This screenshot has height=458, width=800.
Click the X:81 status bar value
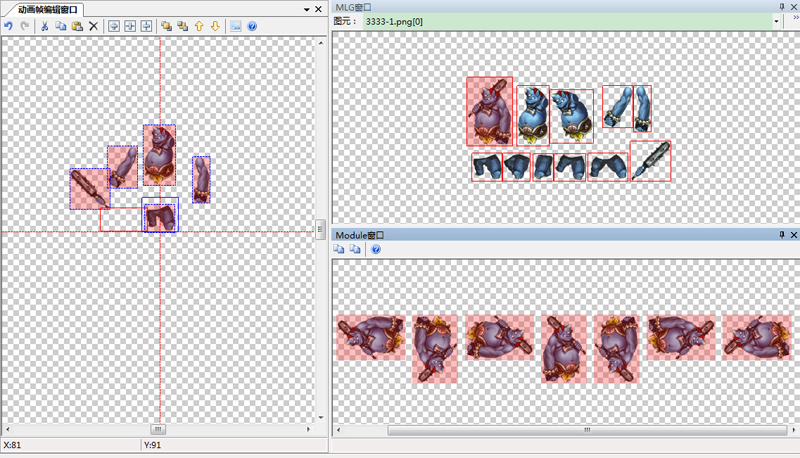12,445
